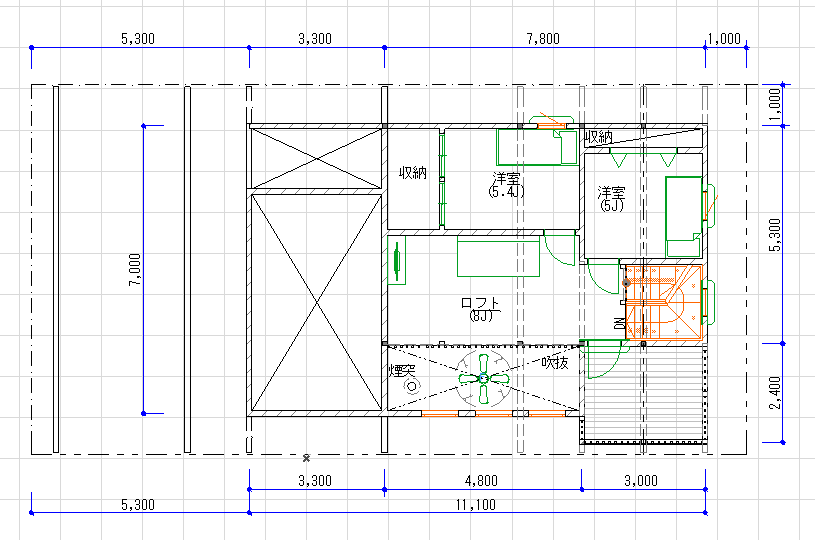Image resolution: width=815 pixels, height=540 pixels.
Task: Click the ロフト (8J) room label
Action: 480,308
